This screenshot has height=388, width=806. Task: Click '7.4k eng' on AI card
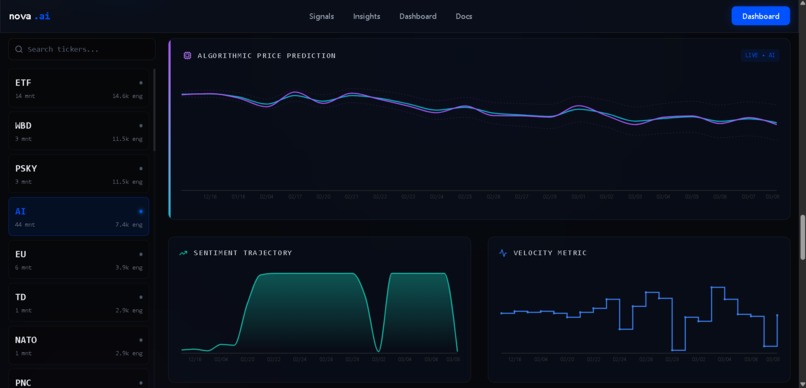[129, 225]
